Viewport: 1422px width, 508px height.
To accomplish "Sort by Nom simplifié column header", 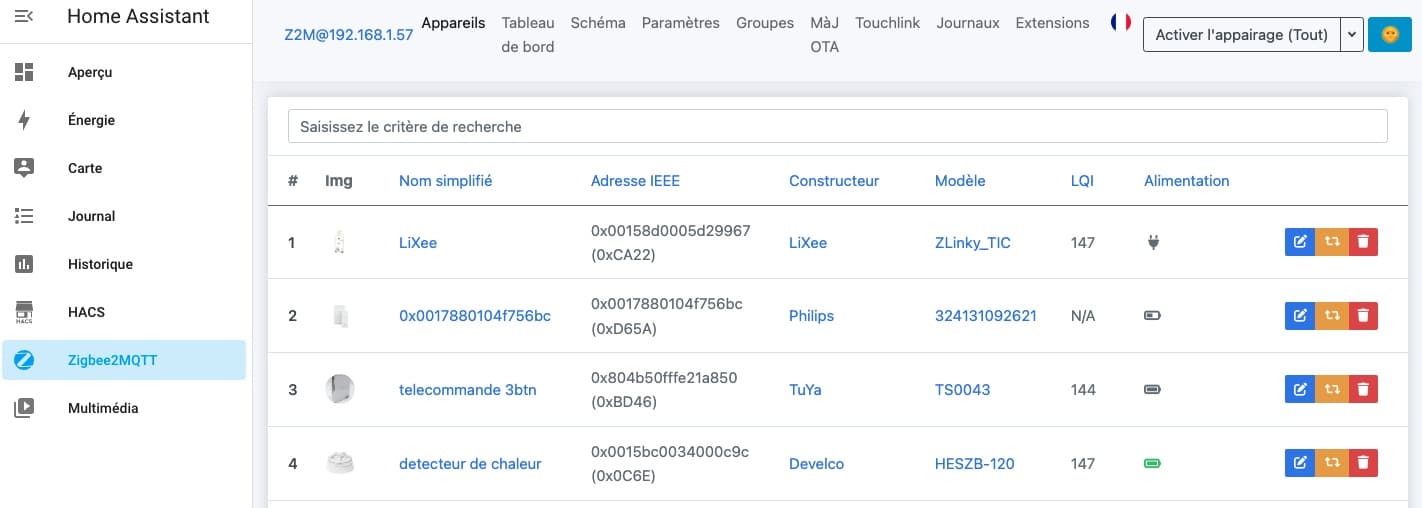I will click(445, 181).
